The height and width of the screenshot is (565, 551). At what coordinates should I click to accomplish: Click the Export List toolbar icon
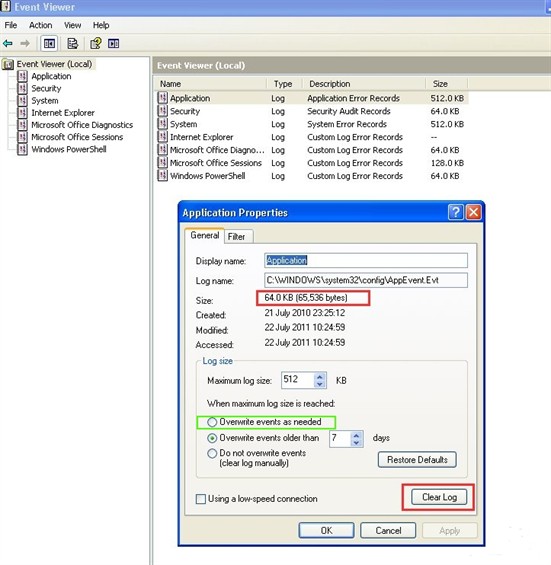[x=72, y=44]
